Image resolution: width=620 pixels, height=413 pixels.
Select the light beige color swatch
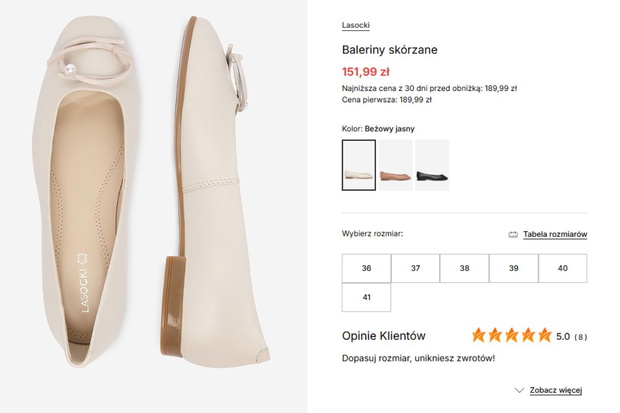click(359, 165)
